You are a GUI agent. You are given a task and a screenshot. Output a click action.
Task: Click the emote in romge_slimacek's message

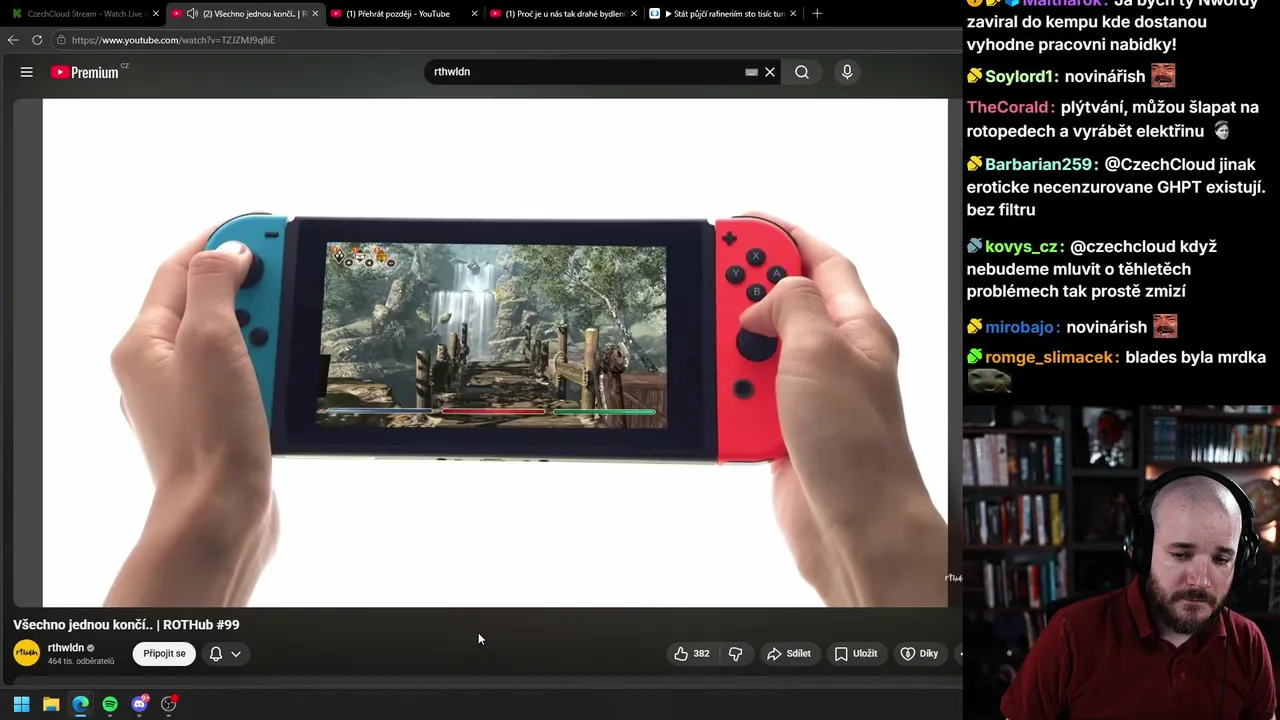[x=989, y=381]
